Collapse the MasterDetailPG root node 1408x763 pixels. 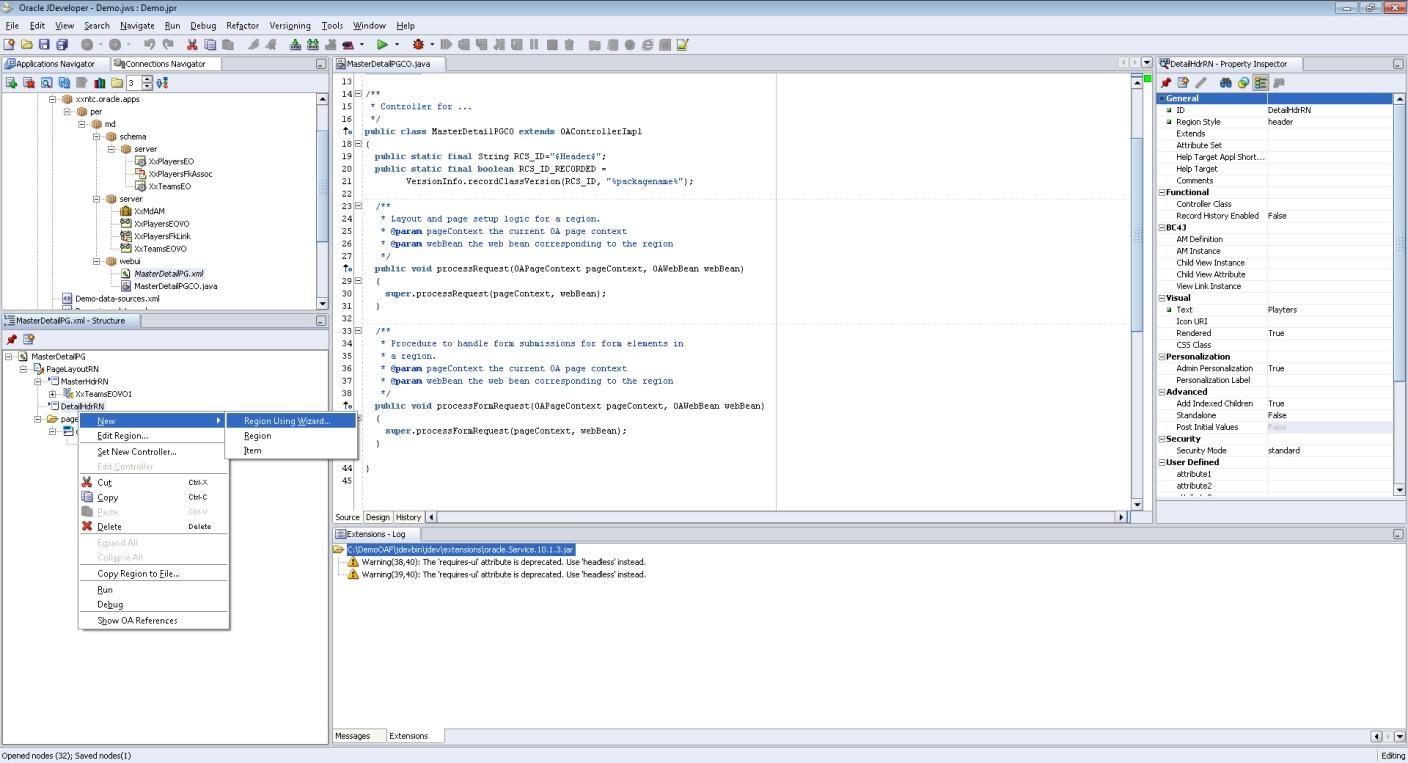click(9, 356)
